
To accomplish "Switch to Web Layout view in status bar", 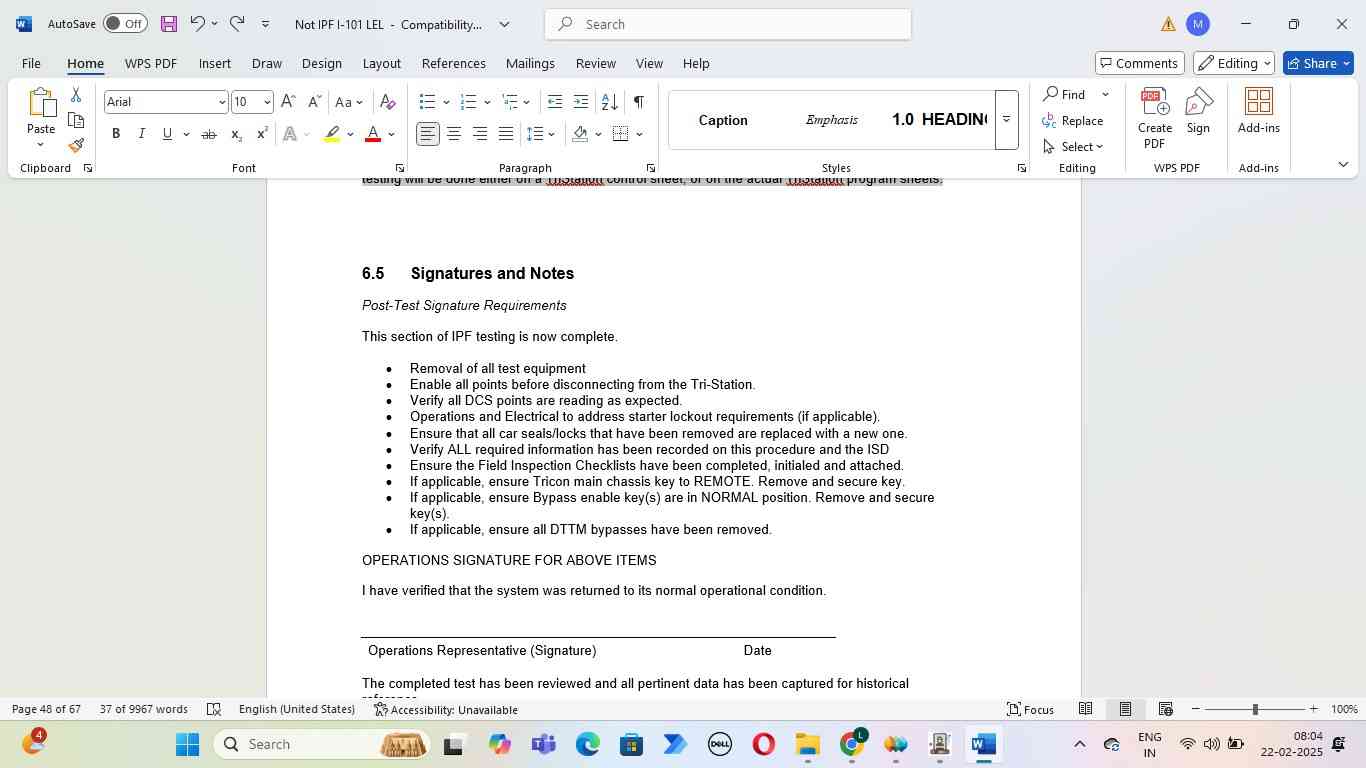I will tap(1165, 709).
